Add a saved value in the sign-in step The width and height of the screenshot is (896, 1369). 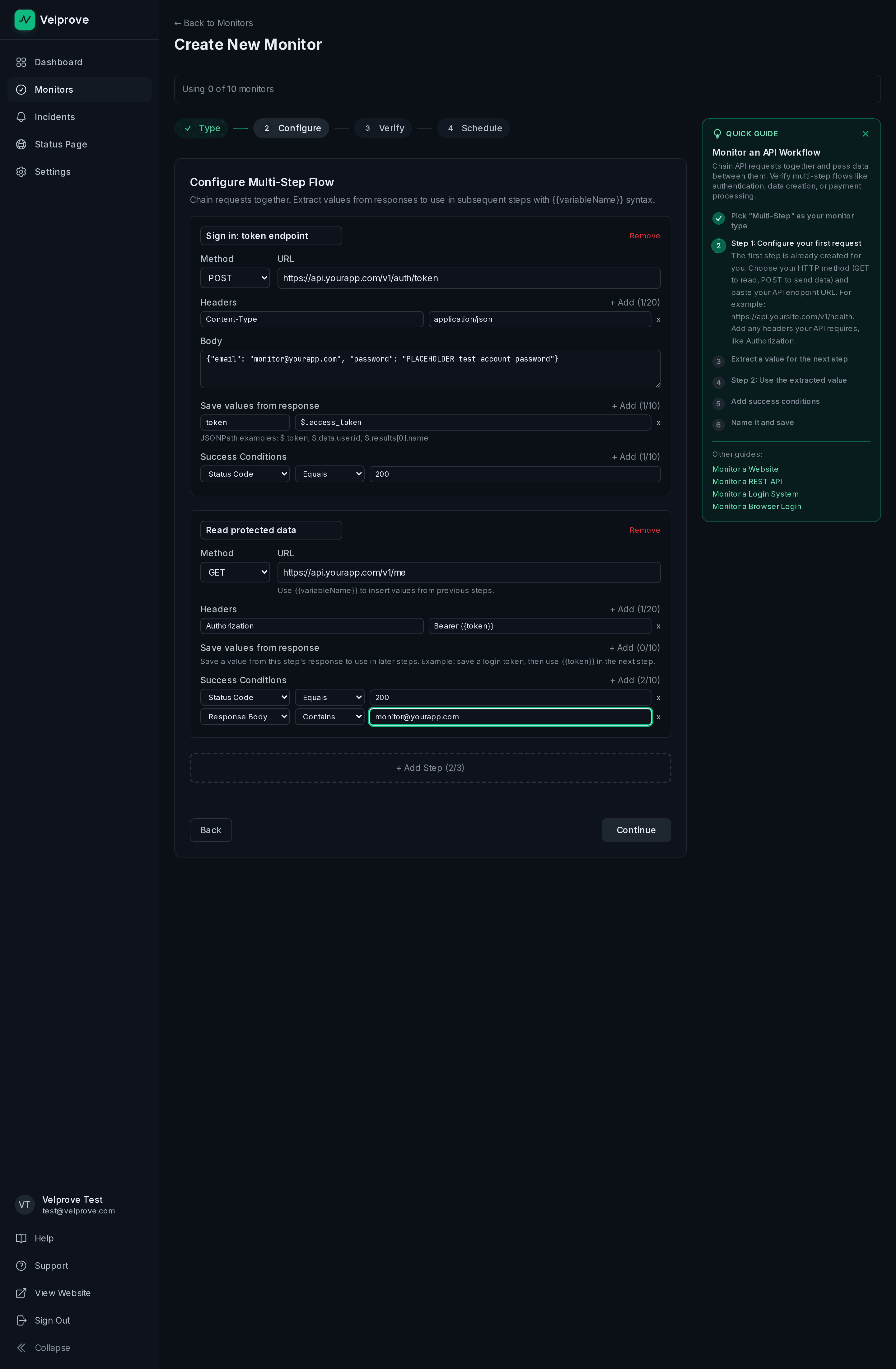pyautogui.click(x=636, y=406)
